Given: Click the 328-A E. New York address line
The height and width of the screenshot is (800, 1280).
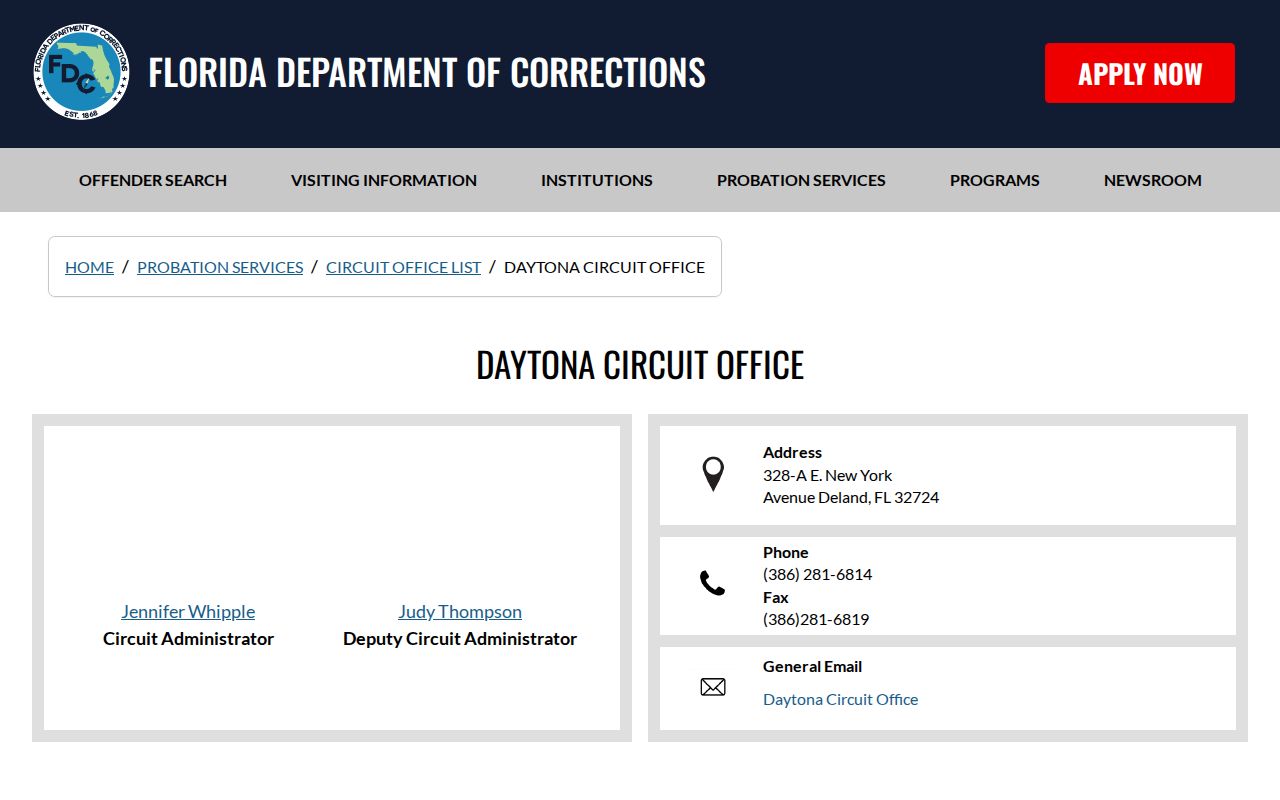Looking at the screenshot, I should pyautogui.click(x=827, y=475).
